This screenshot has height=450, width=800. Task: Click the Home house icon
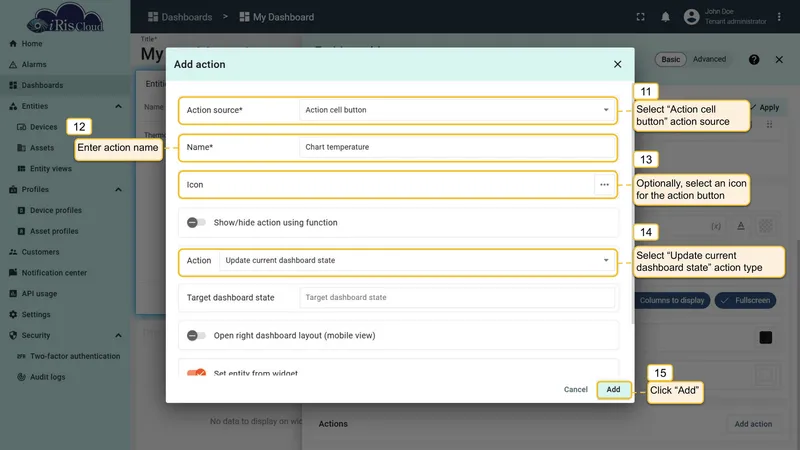13,44
